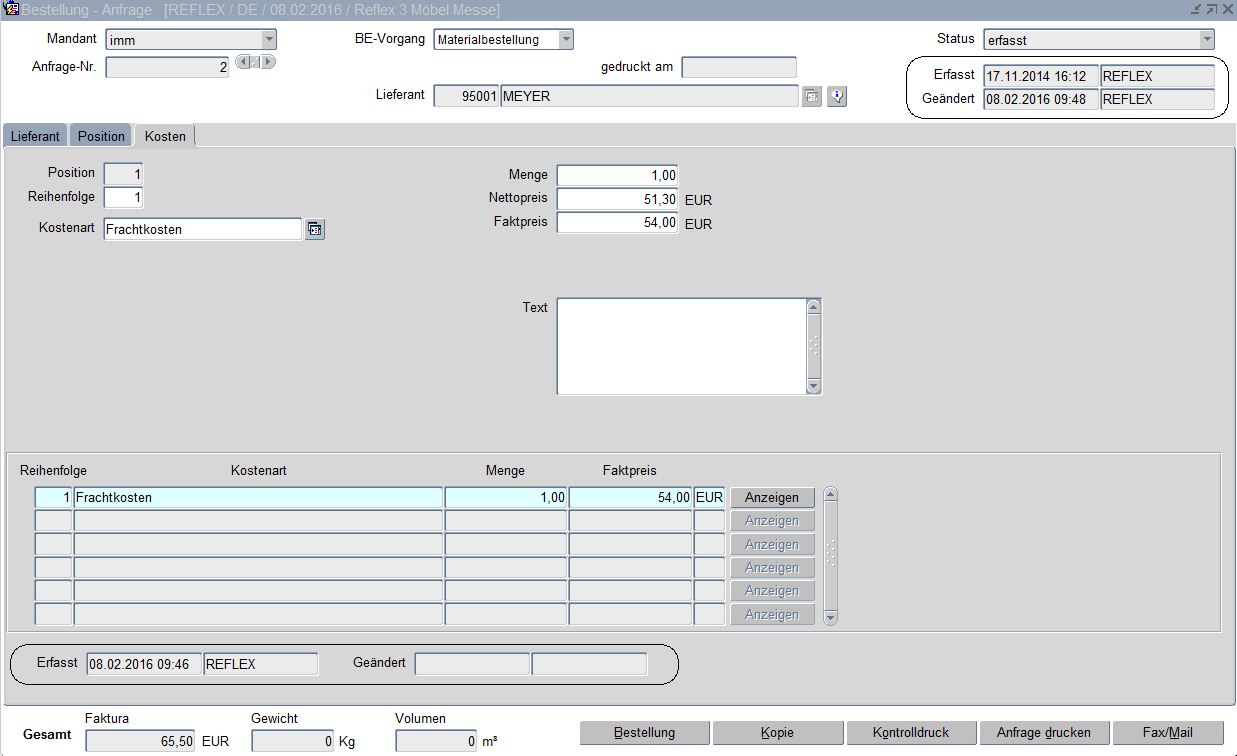Click the Anfrage drucken button
This screenshot has width=1237, height=756.
[x=1044, y=733]
